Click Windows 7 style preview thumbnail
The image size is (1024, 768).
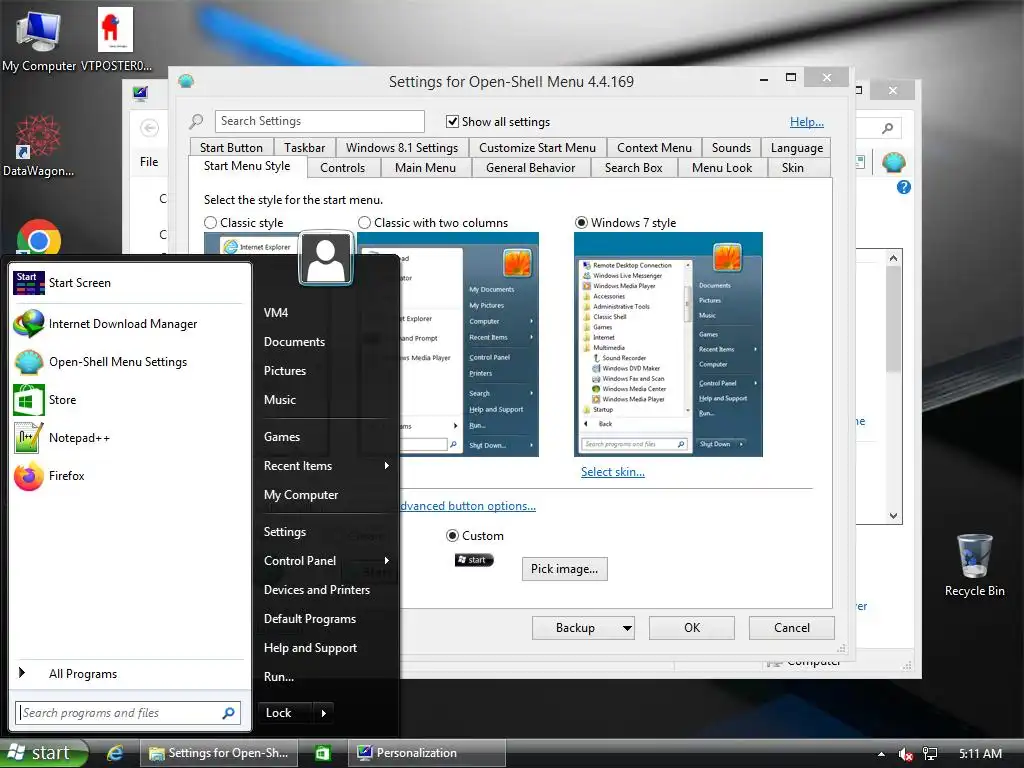coord(668,344)
